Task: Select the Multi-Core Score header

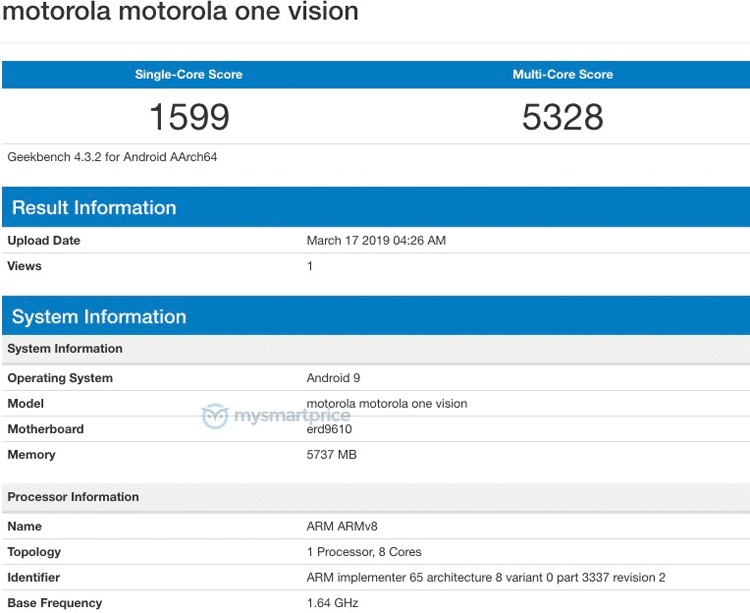Action: pyautogui.click(x=562, y=75)
